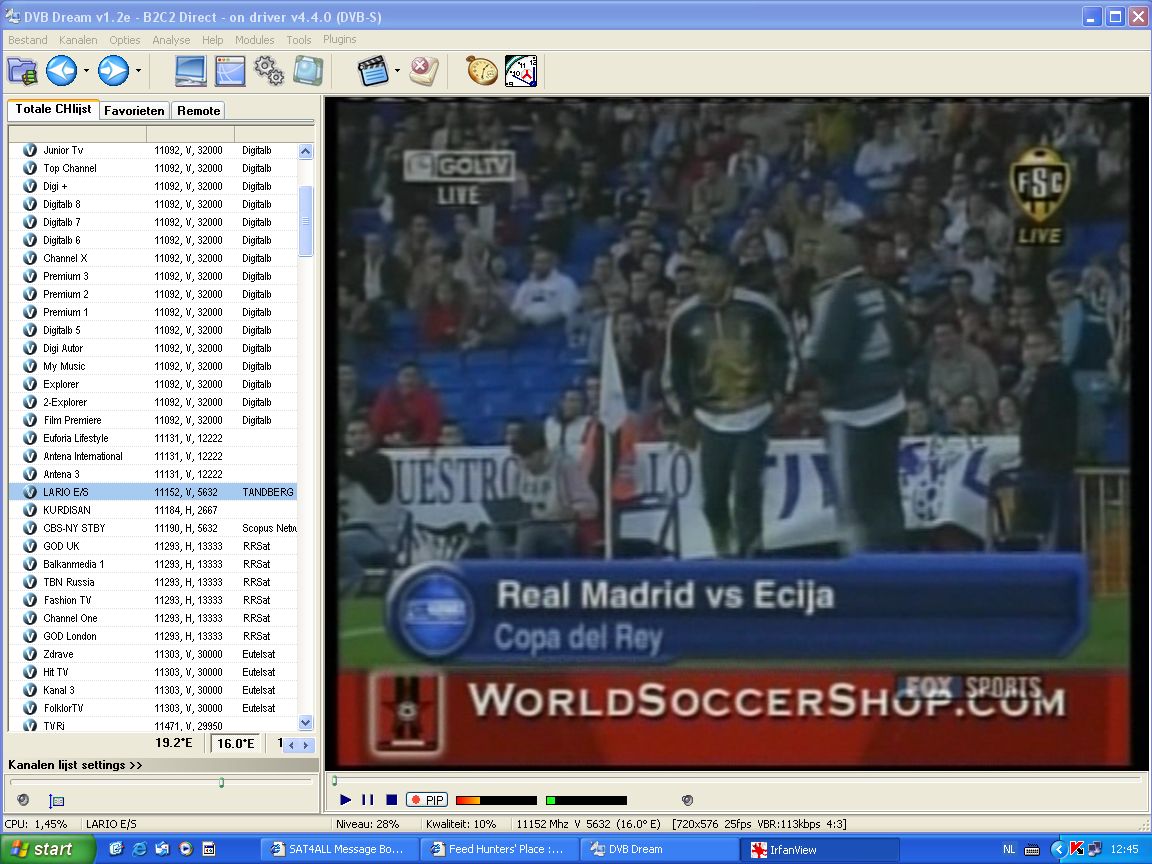This screenshot has width=1152, height=864.
Task: Select the Totale CHlijst tab
Action: point(53,109)
